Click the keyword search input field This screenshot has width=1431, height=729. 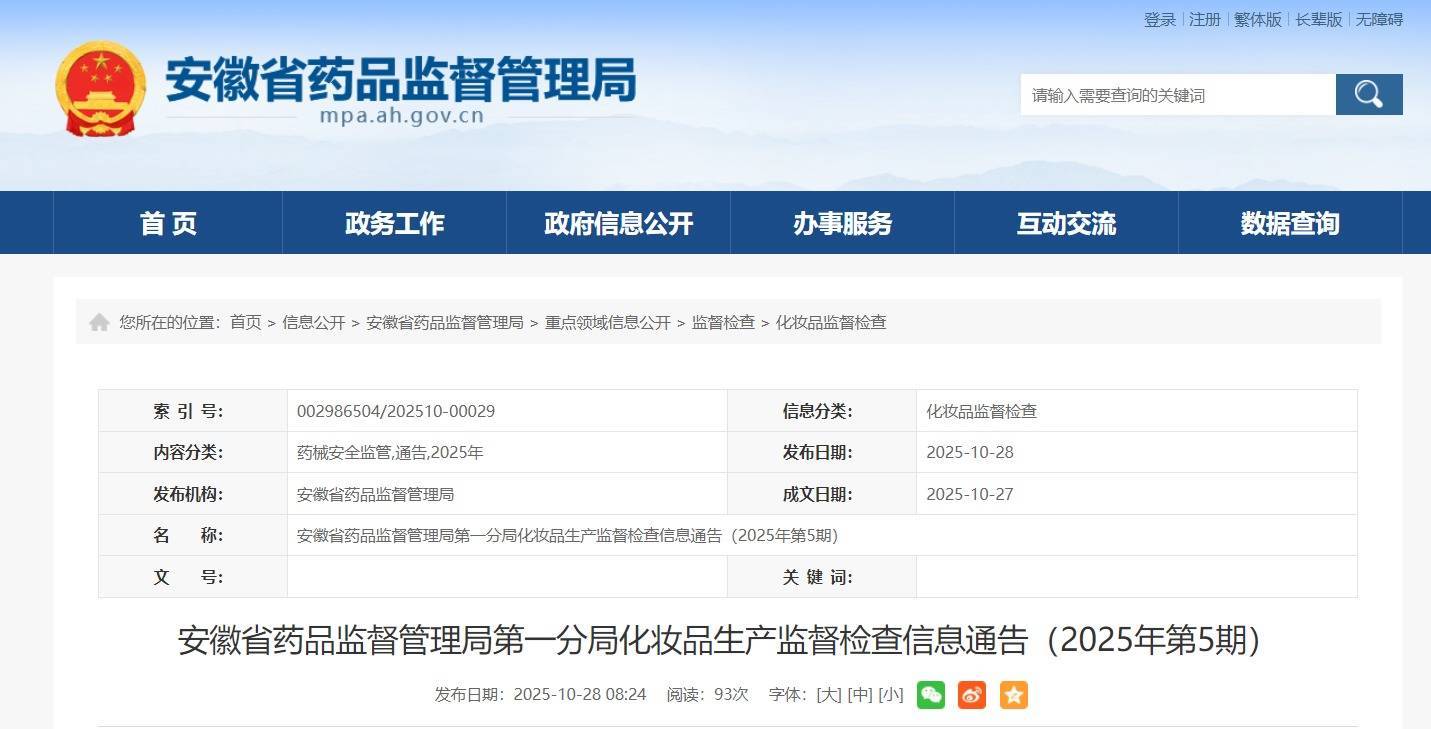1150,94
